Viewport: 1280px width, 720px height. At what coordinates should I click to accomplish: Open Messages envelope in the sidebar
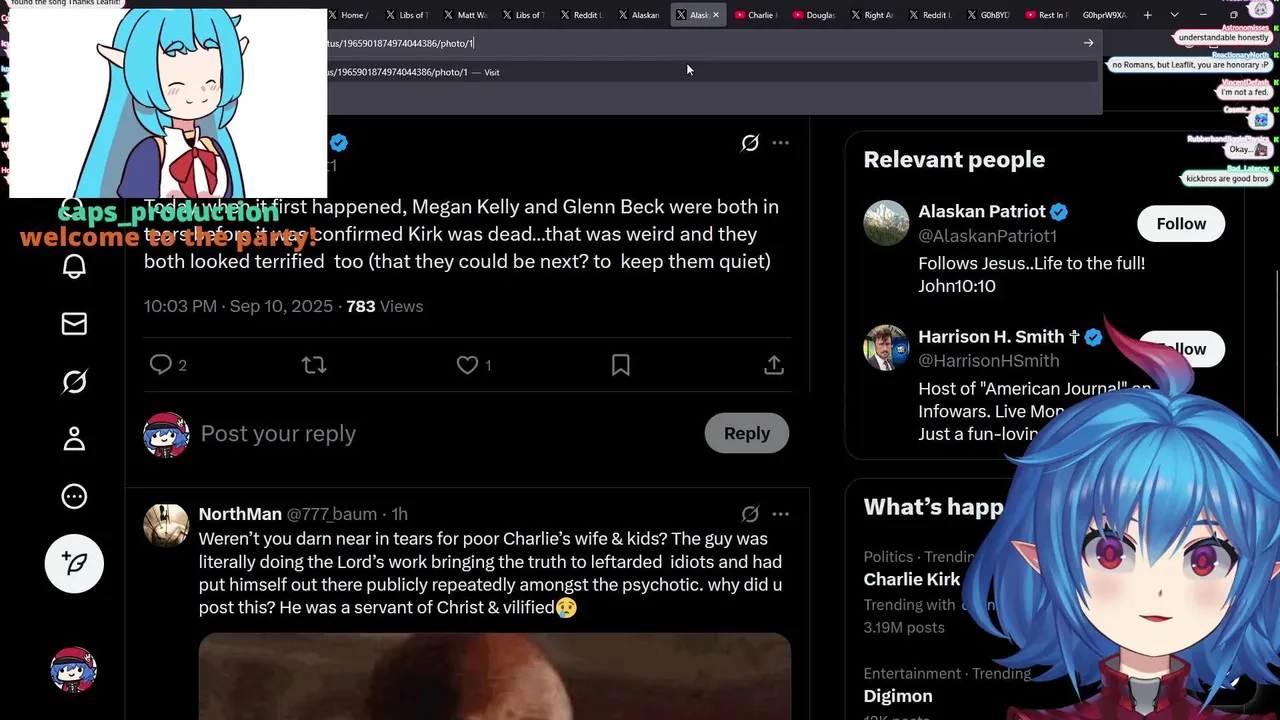coord(74,324)
